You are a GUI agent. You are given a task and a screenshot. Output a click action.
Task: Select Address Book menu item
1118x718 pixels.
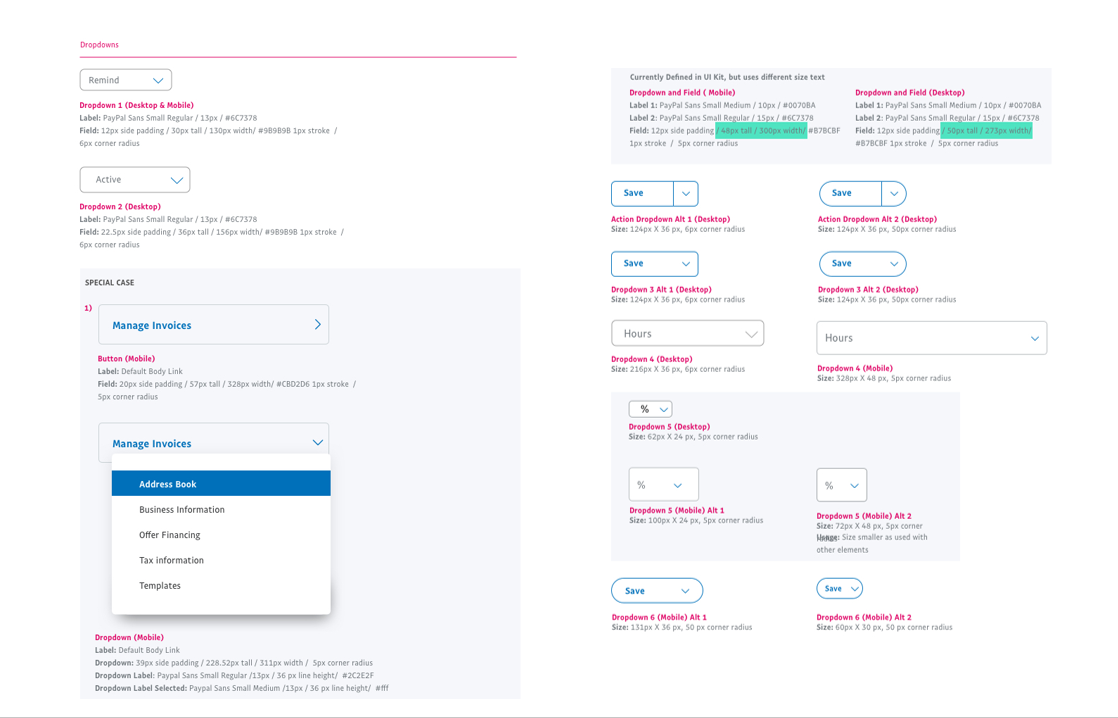(220, 484)
